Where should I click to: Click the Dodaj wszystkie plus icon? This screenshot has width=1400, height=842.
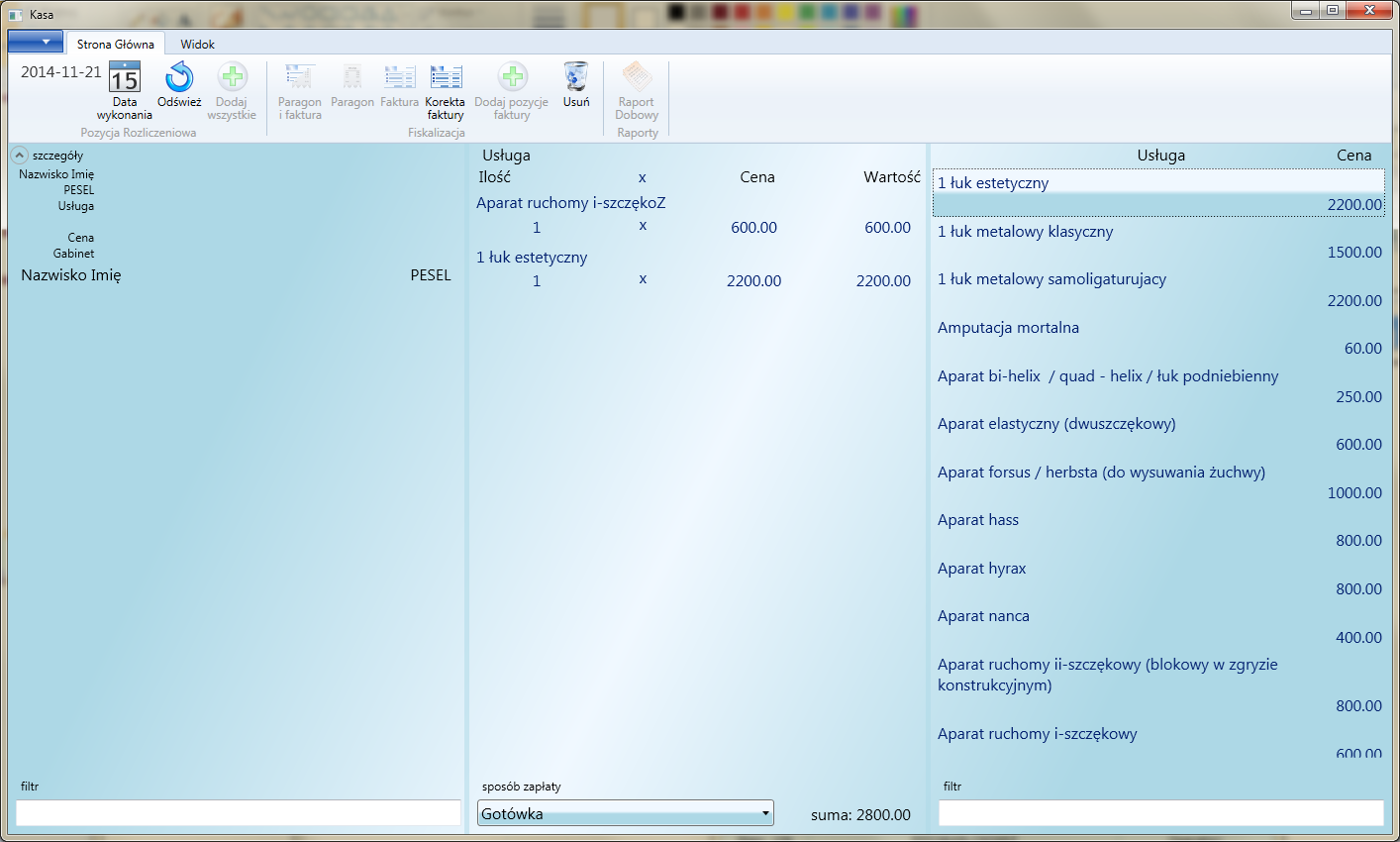[232, 77]
